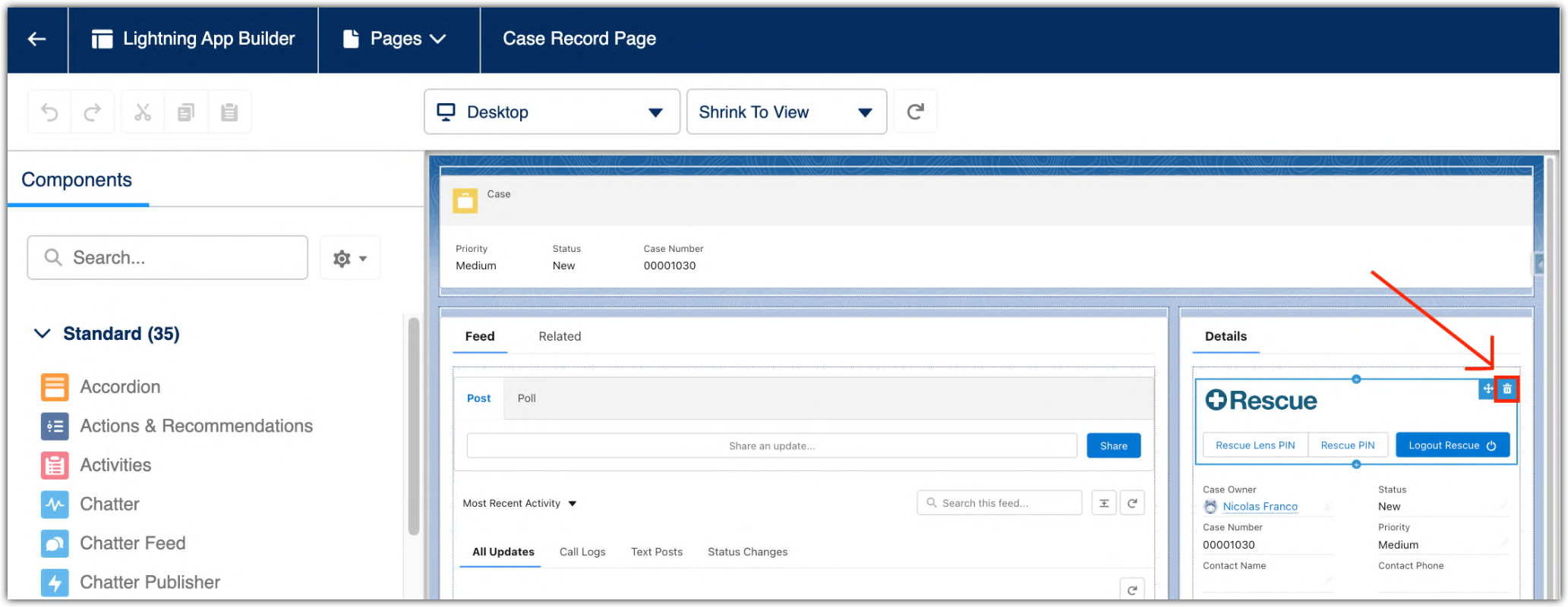Viewport: 1568px width, 607px height.
Task: Undo the last change
Action: point(49,112)
